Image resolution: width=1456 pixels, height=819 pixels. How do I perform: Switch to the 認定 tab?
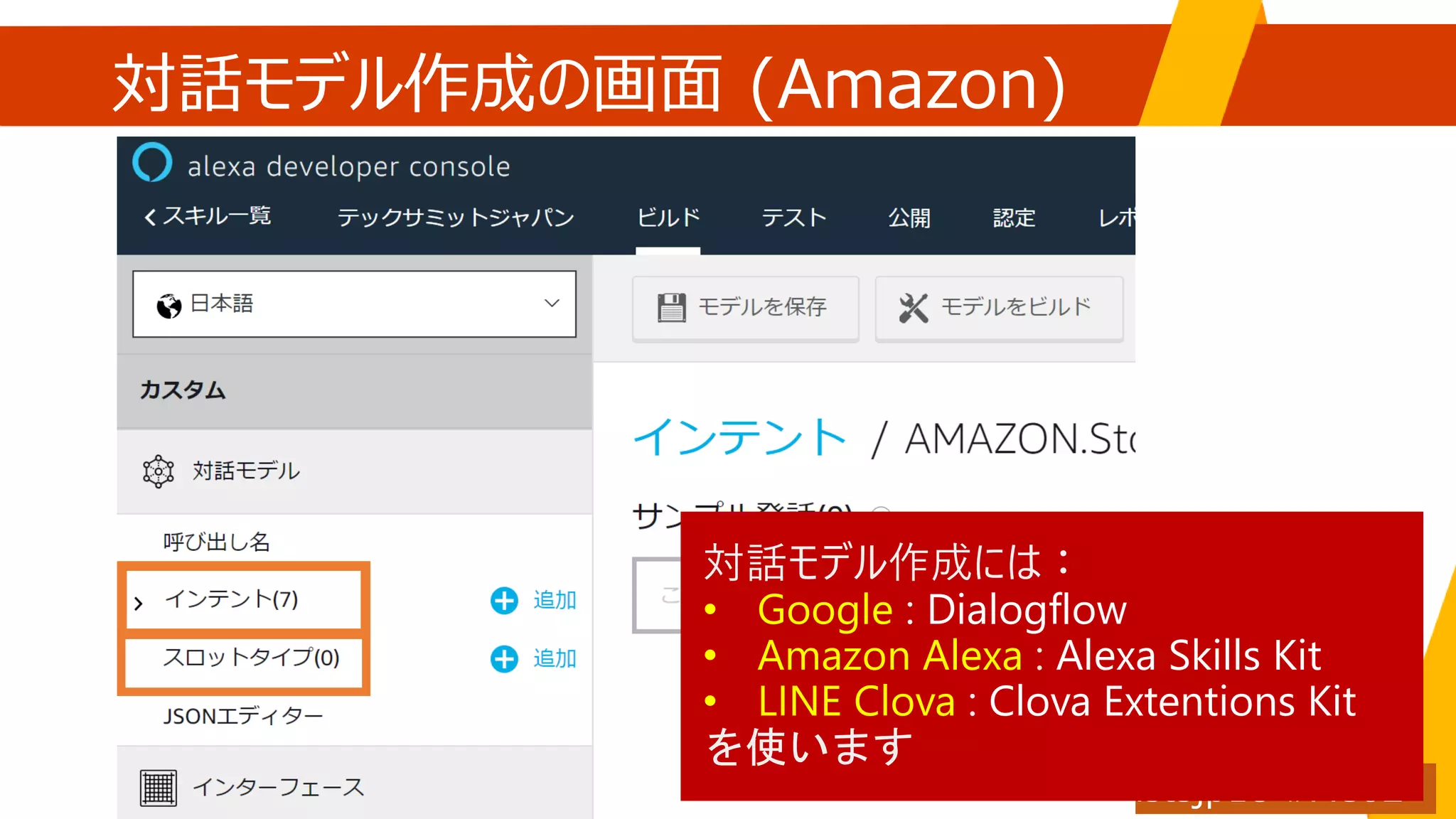click(x=1014, y=217)
